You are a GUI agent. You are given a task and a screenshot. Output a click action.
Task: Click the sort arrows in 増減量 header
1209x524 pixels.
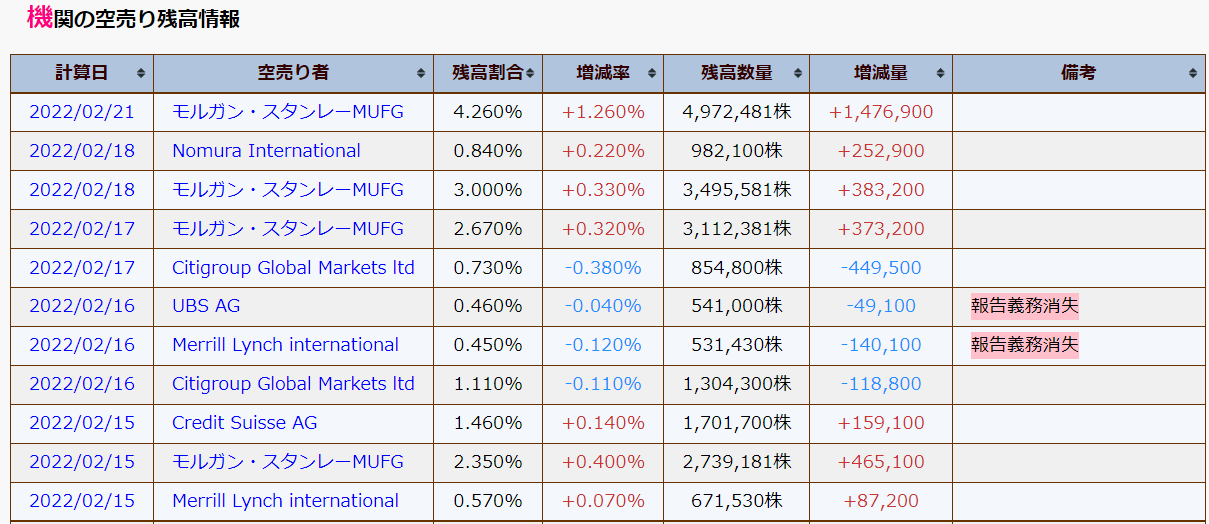[940, 73]
